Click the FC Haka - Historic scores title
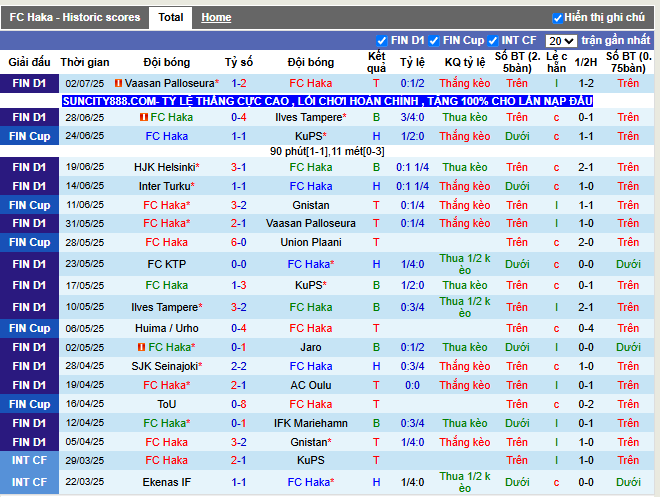The height and width of the screenshot is (497, 660). (x=75, y=17)
